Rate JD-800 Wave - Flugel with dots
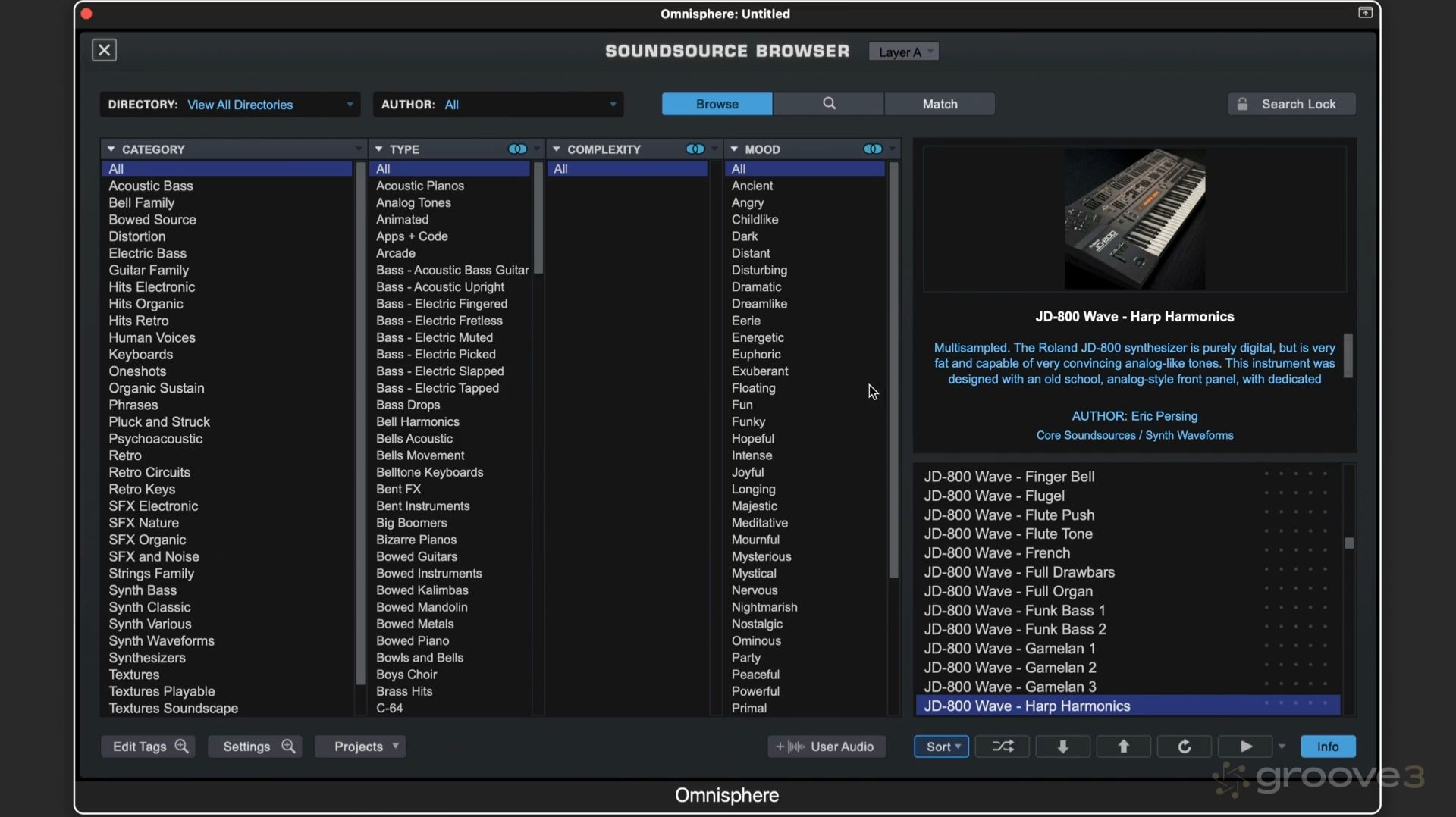 [x=1295, y=493]
